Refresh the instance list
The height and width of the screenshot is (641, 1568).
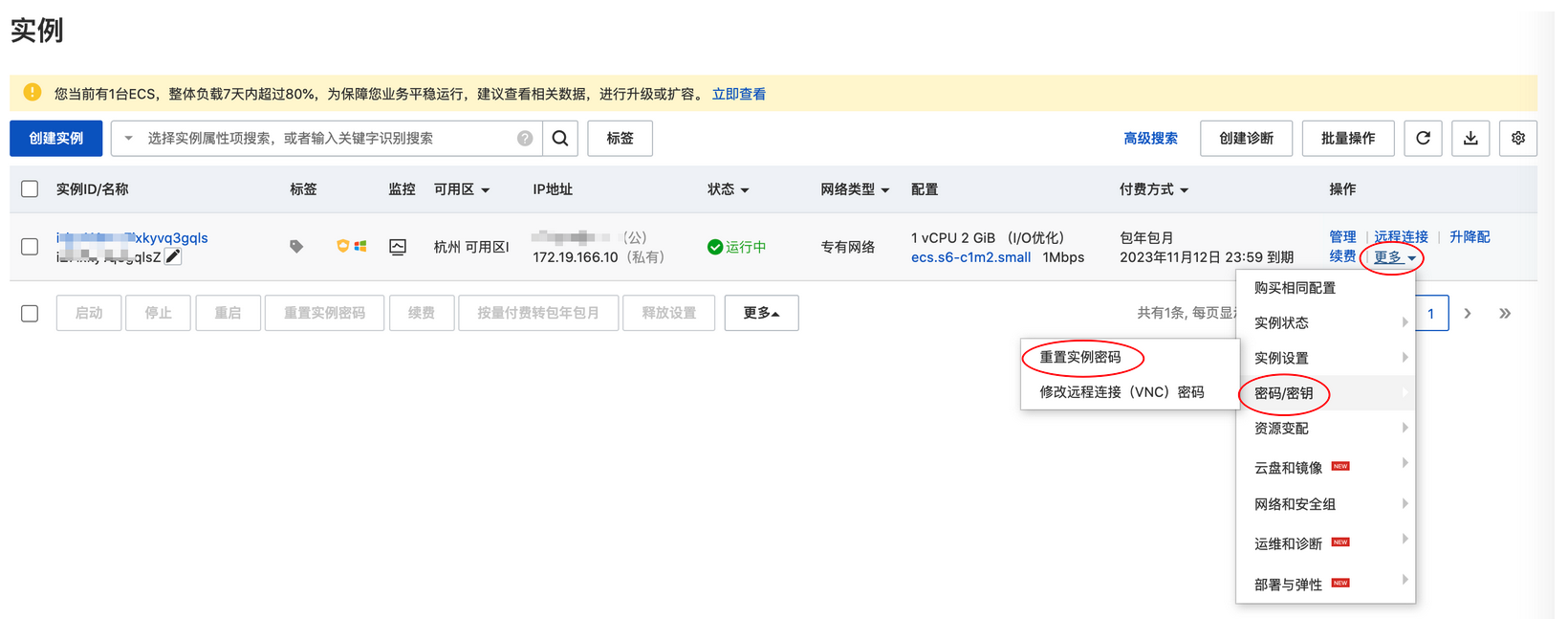tap(1423, 139)
